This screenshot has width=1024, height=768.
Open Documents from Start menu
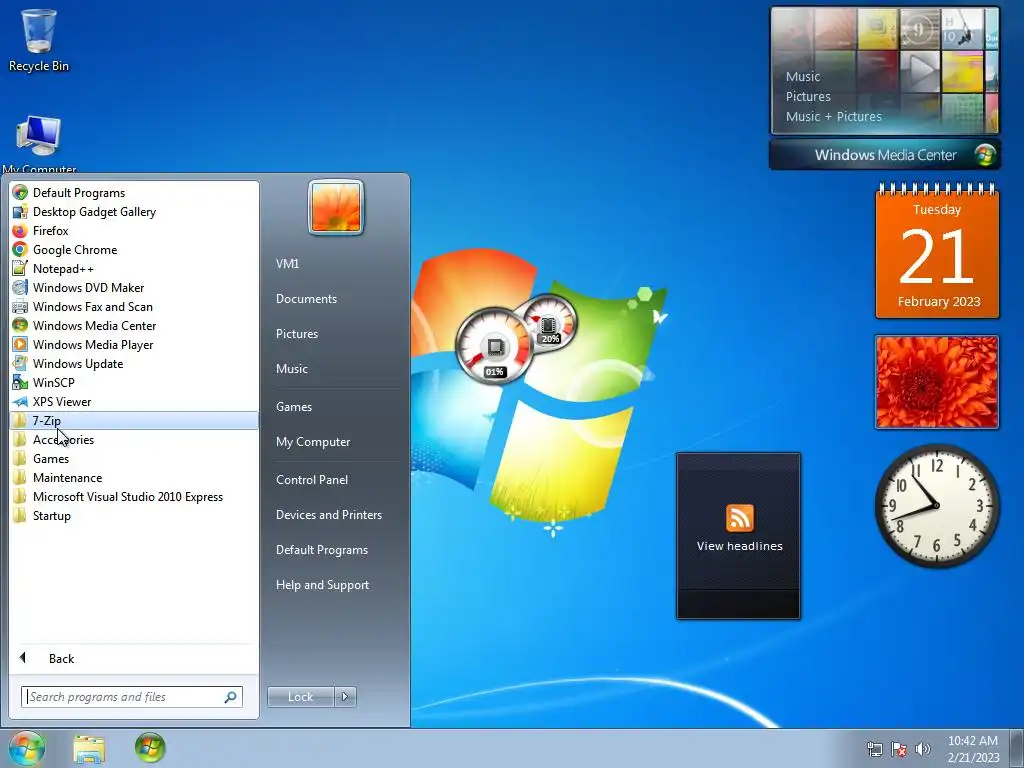coord(306,298)
